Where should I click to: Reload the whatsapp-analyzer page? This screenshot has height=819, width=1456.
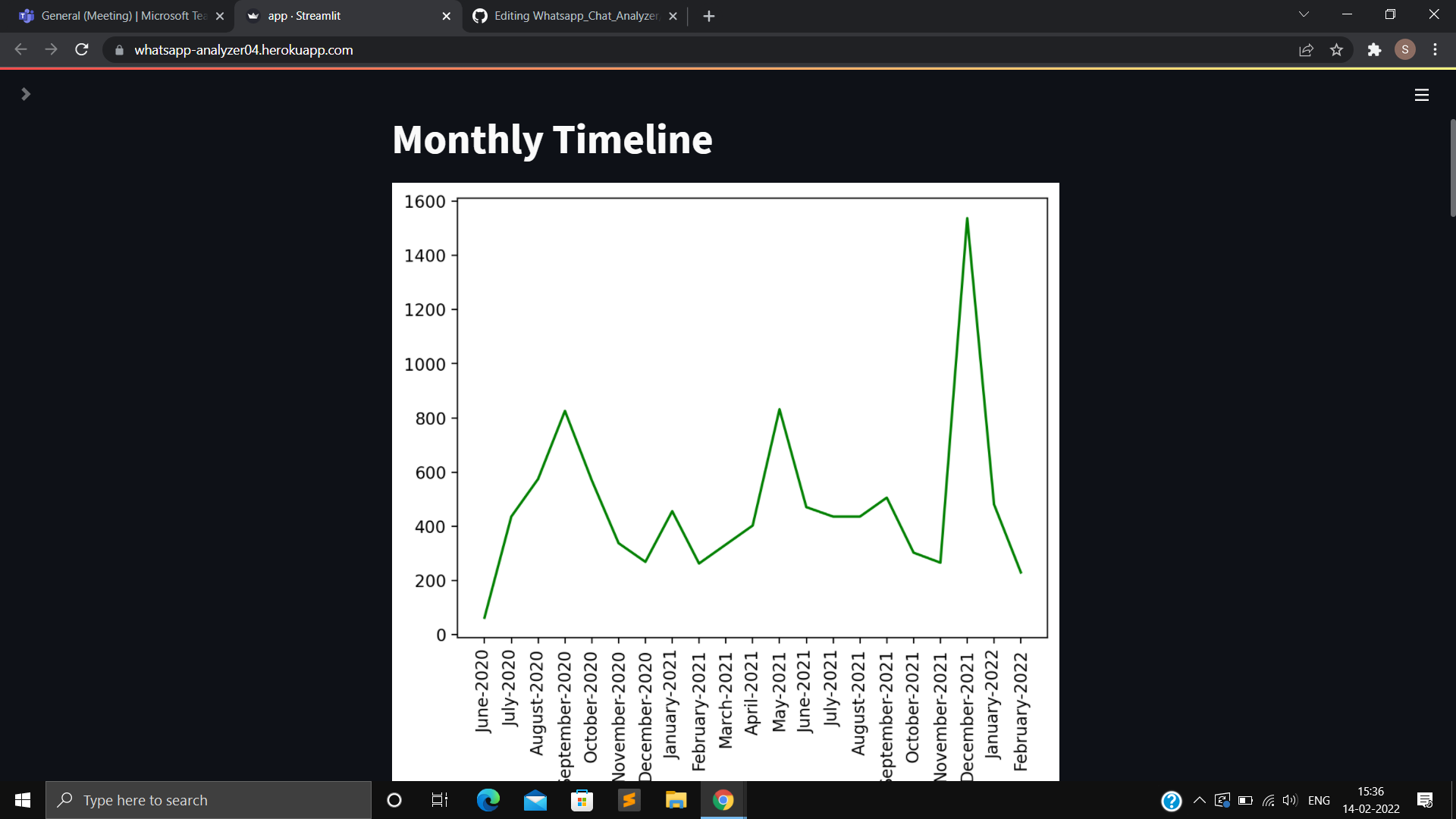click(x=81, y=49)
